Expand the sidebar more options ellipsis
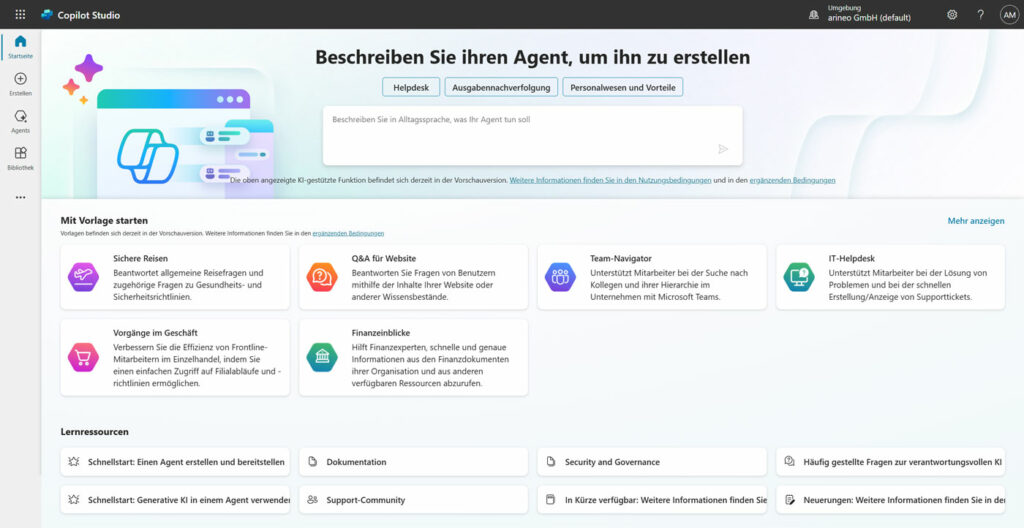This screenshot has width=1024, height=528. point(20,197)
